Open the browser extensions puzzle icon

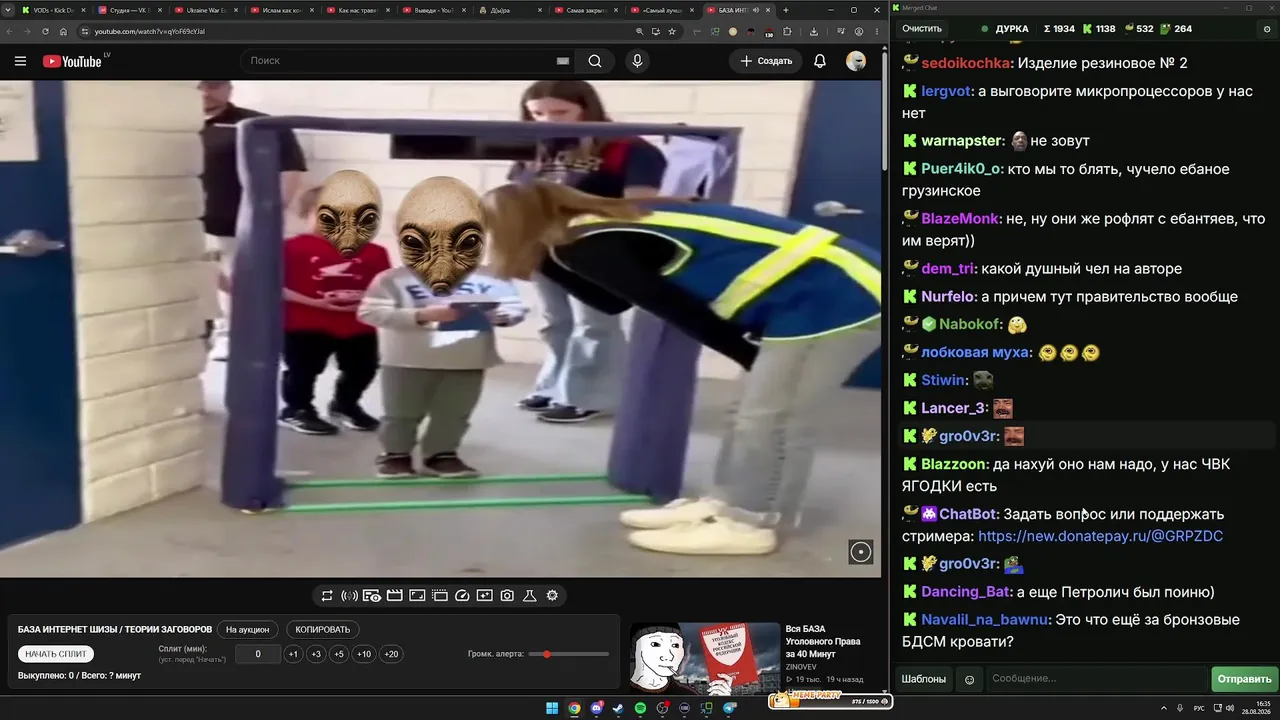(x=788, y=31)
